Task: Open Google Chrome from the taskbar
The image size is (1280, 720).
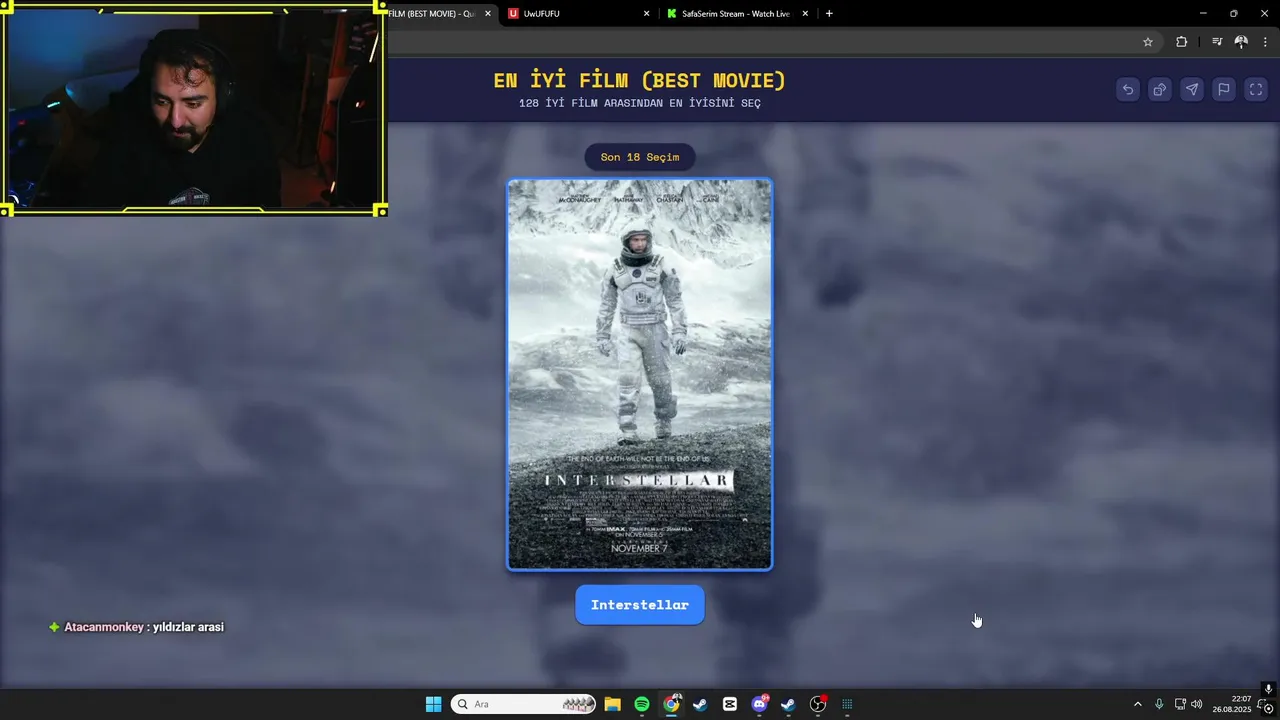Action: tap(671, 704)
